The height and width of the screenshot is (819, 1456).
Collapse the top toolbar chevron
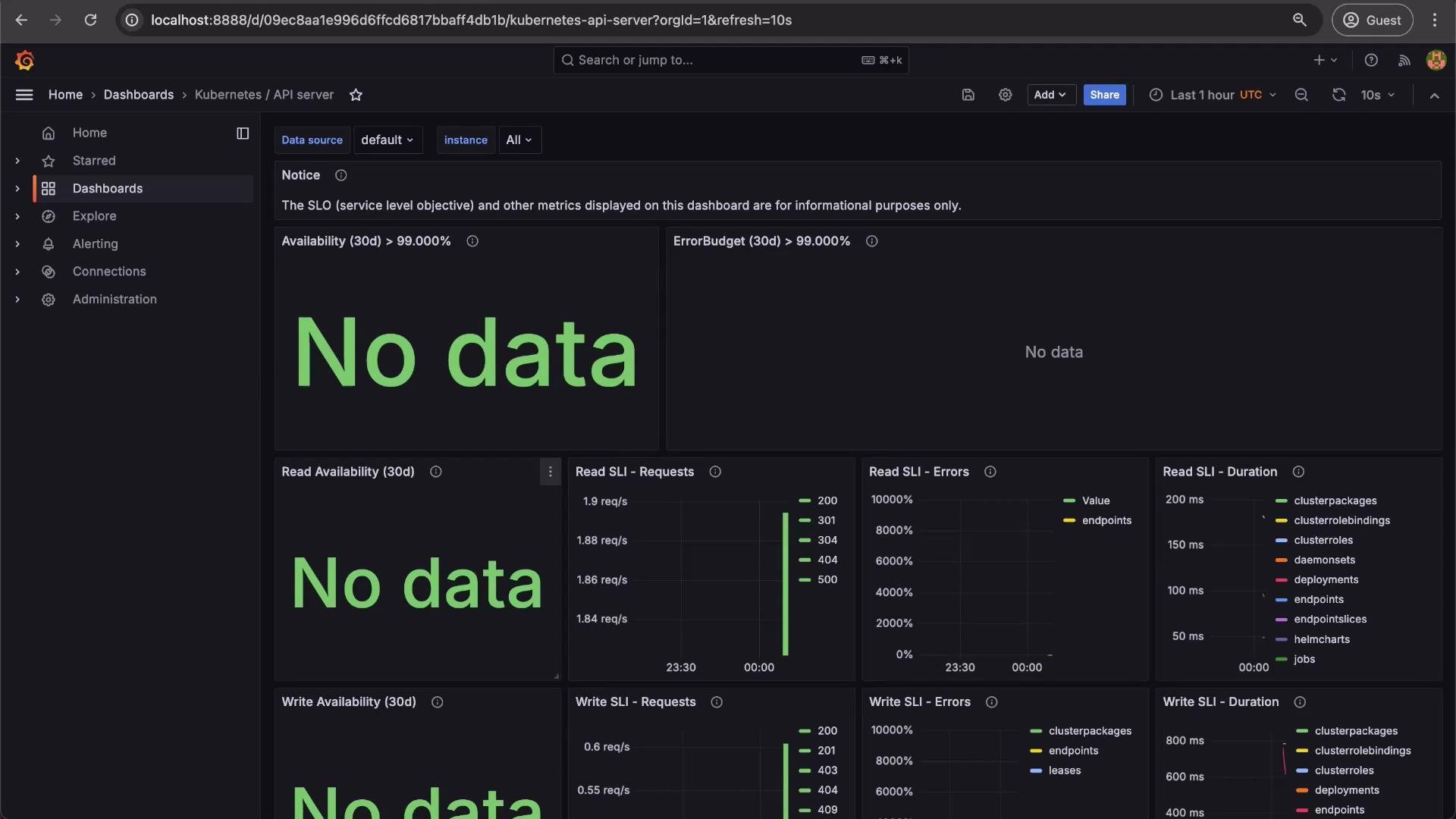point(1434,95)
